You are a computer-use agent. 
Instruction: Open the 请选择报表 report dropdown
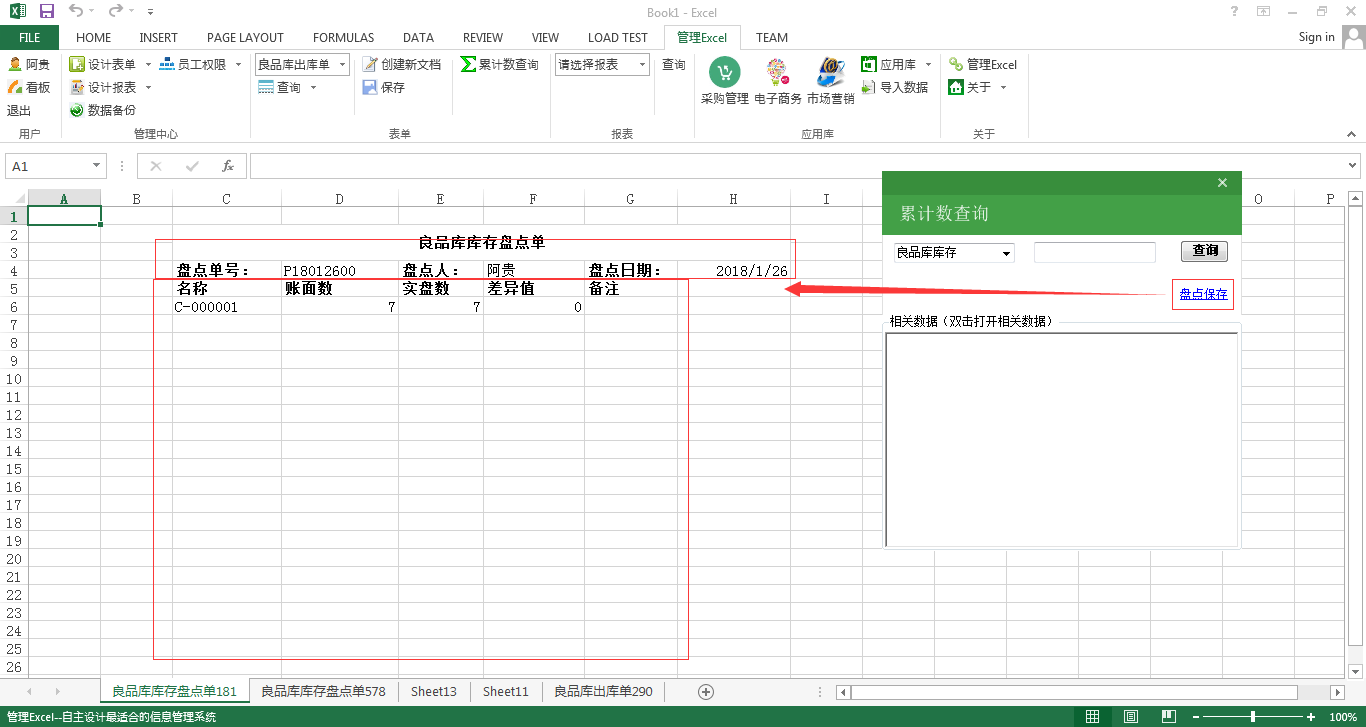click(x=642, y=64)
